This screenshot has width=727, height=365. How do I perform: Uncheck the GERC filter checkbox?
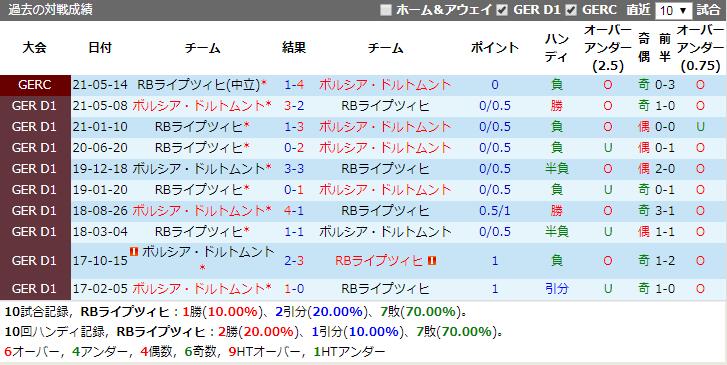(x=571, y=10)
